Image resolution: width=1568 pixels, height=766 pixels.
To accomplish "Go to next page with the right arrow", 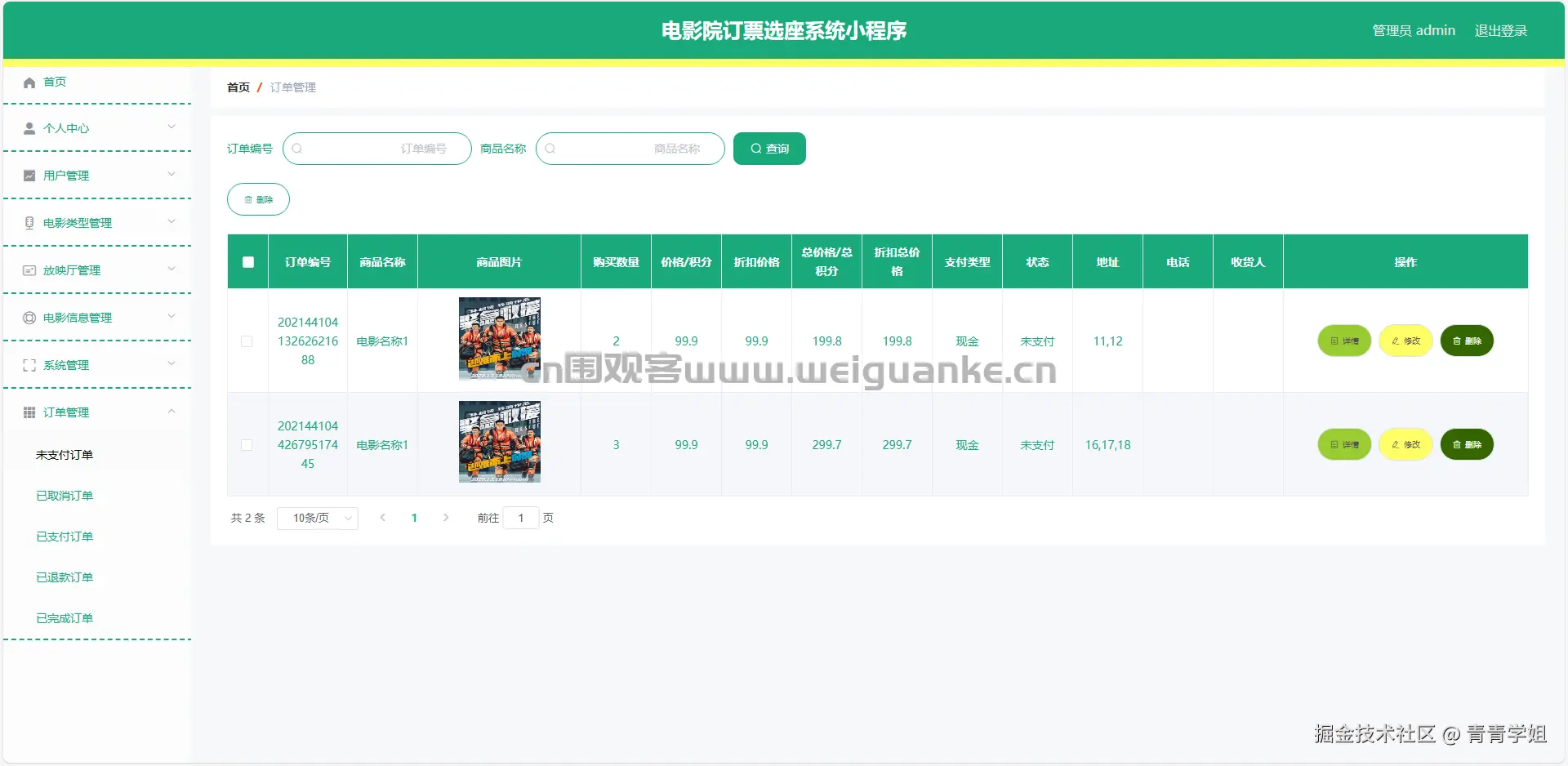I will [445, 518].
